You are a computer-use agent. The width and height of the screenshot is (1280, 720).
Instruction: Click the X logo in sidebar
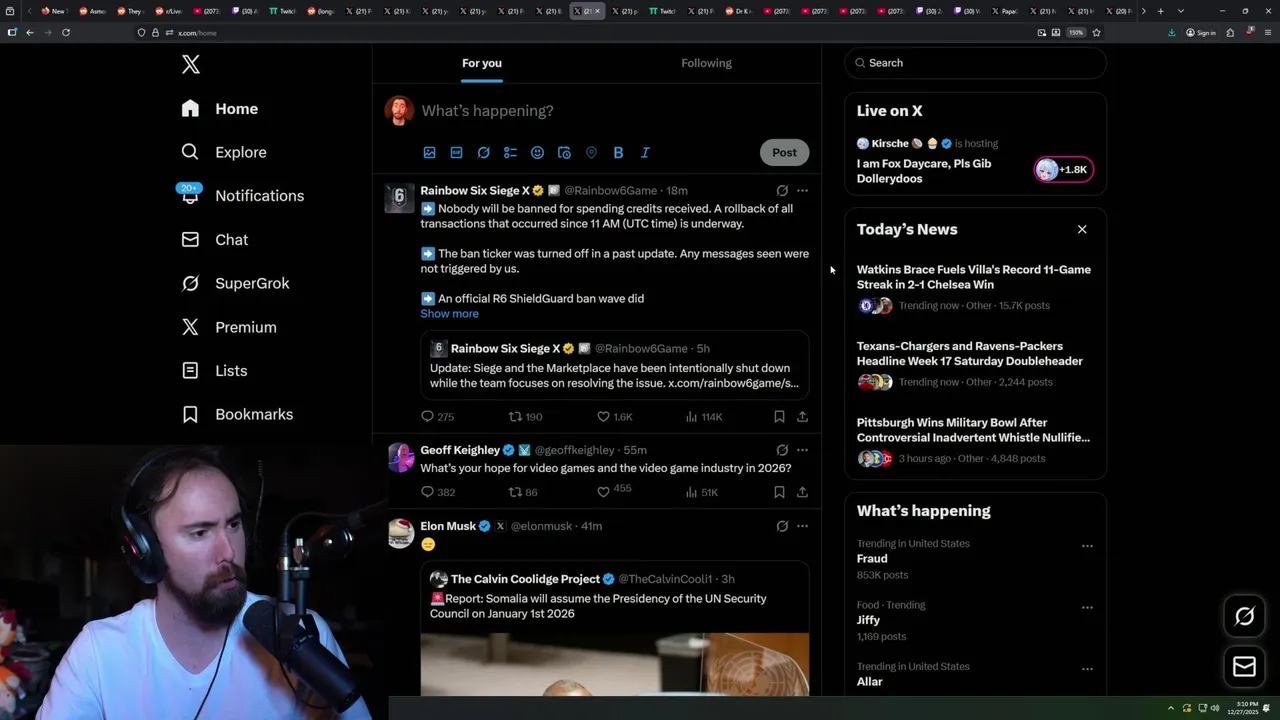coord(191,65)
